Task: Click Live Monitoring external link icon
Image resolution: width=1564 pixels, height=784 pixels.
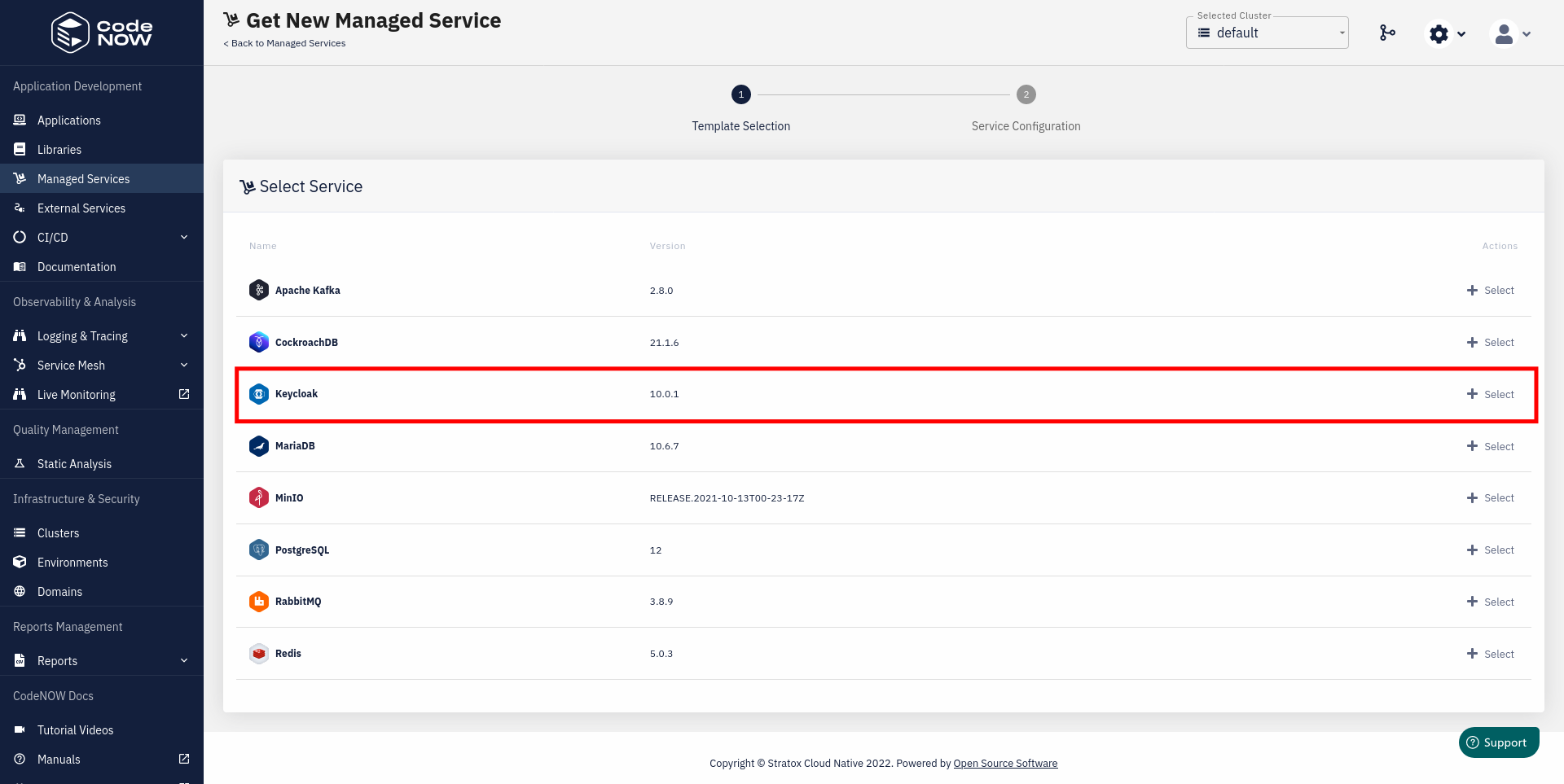Action: point(184,394)
